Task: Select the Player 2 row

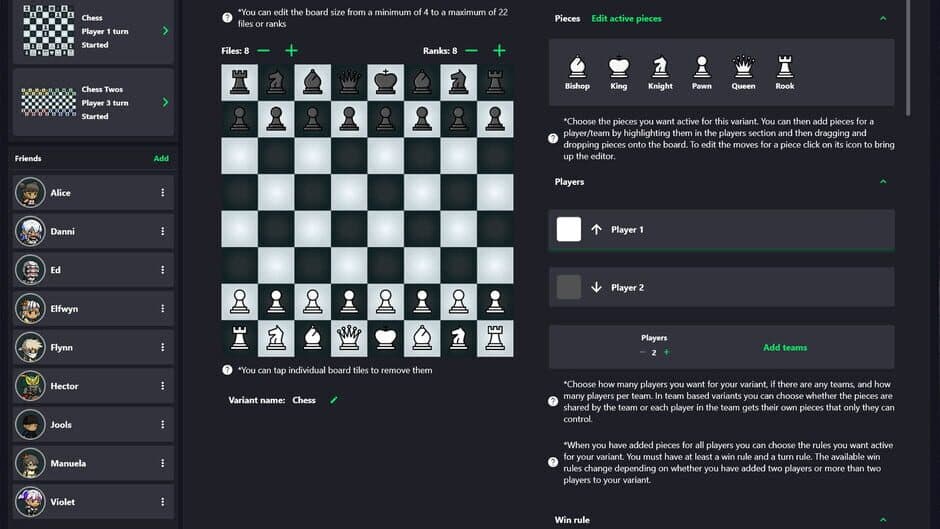Action: coord(721,287)
